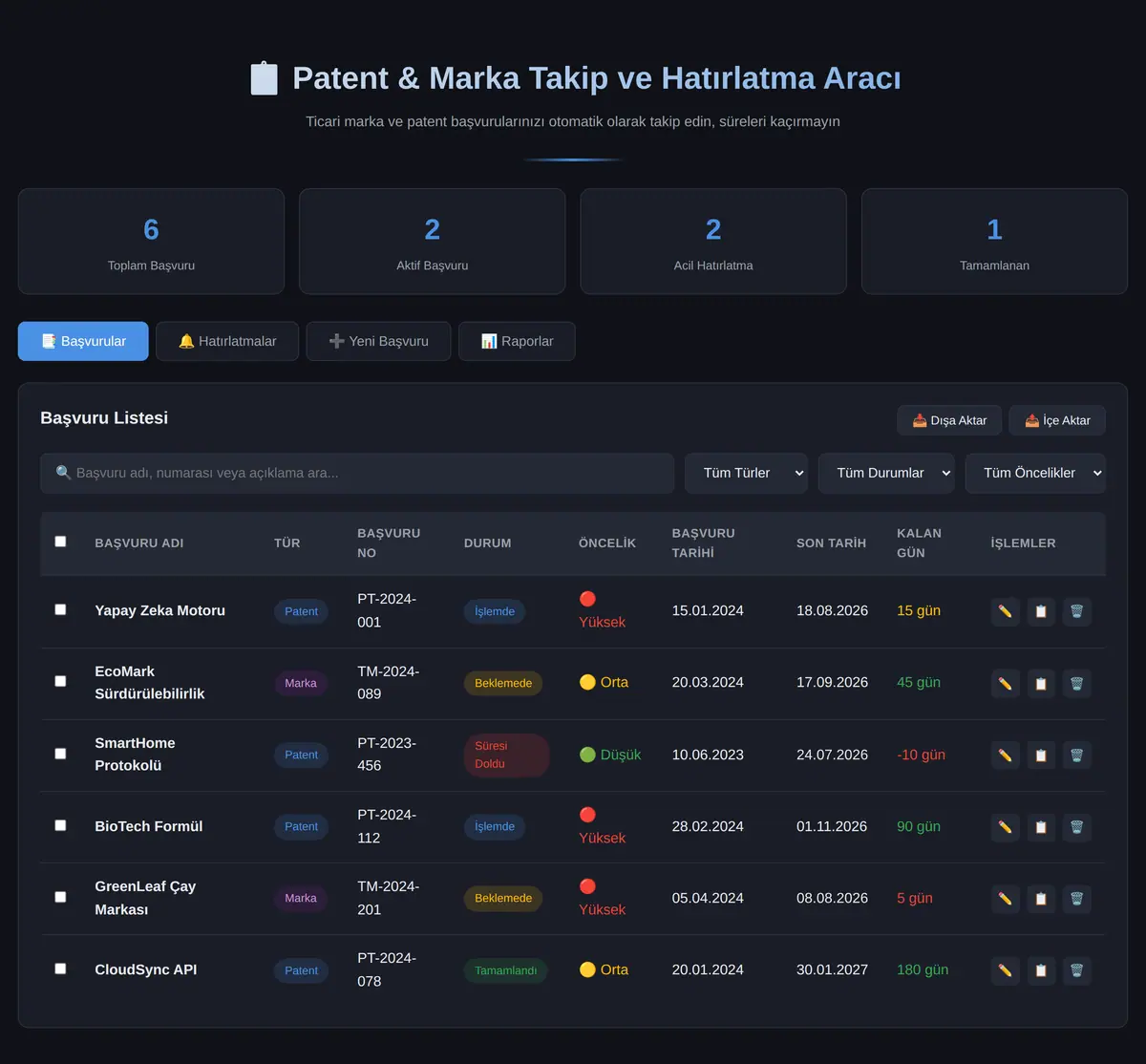The width and height of the screenshot is (1146, 1064).
Task: Open the Tüm Öncelikler priority dropdown
Action: pyautogui.click(x=1035, y=473)
